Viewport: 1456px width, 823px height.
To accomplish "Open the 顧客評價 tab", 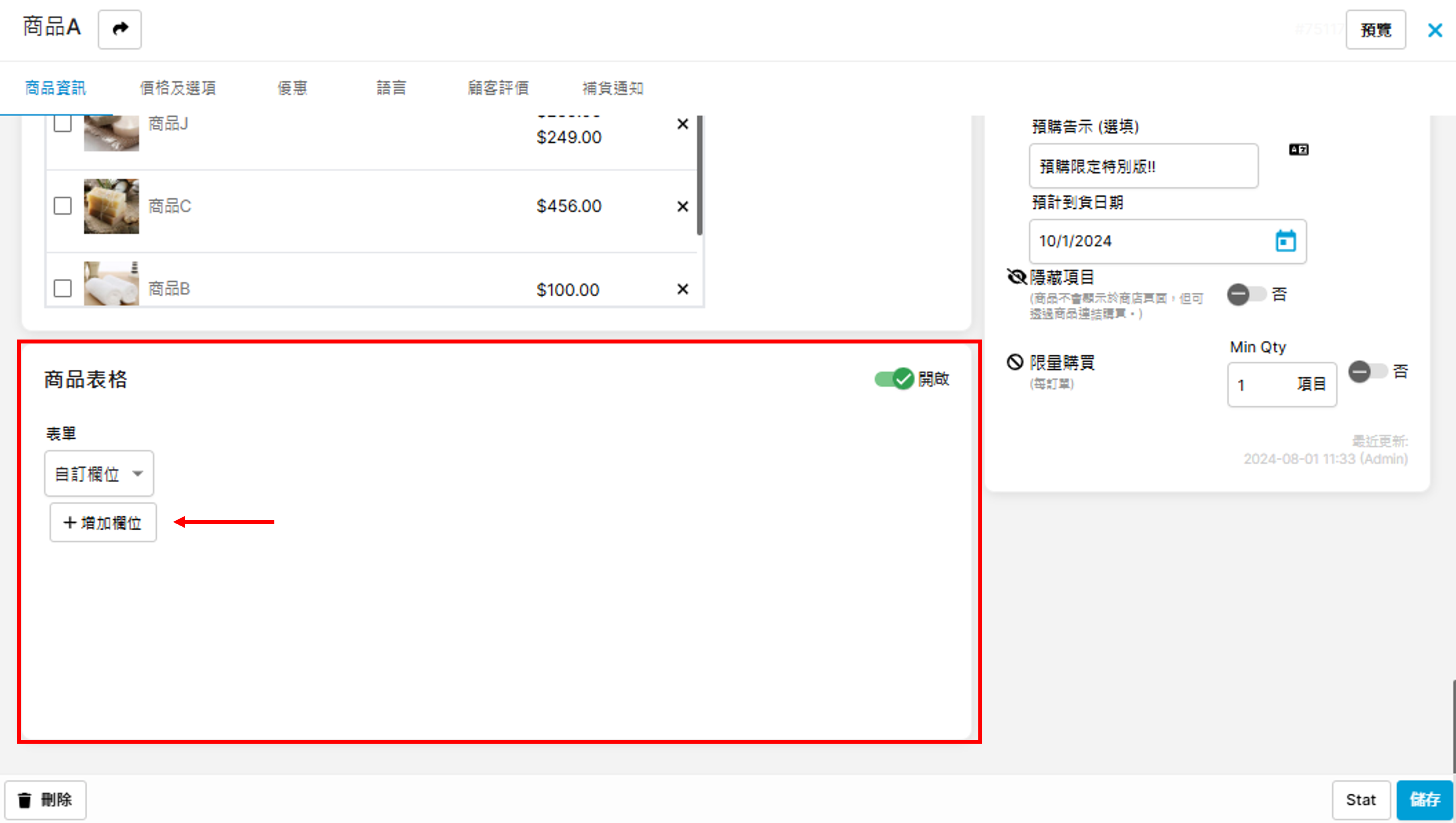I will tap(498, 88).
